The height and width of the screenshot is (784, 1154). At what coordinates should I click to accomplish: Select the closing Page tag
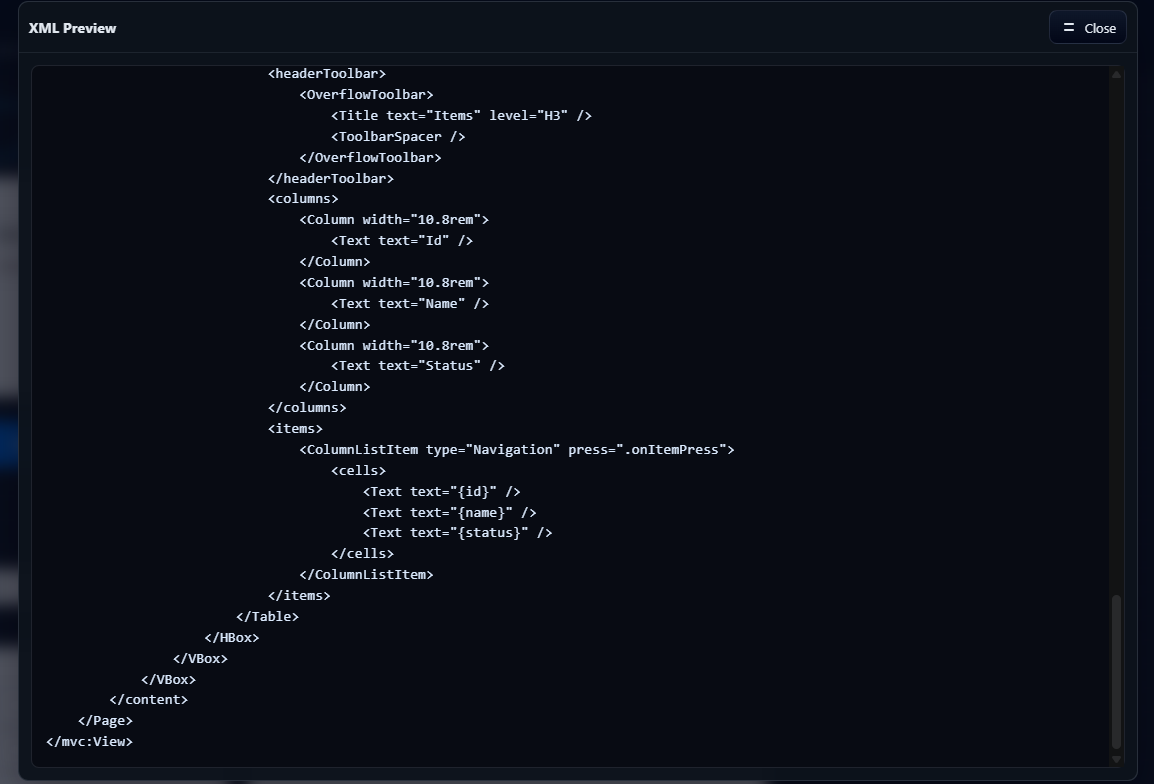click(104, 720)
